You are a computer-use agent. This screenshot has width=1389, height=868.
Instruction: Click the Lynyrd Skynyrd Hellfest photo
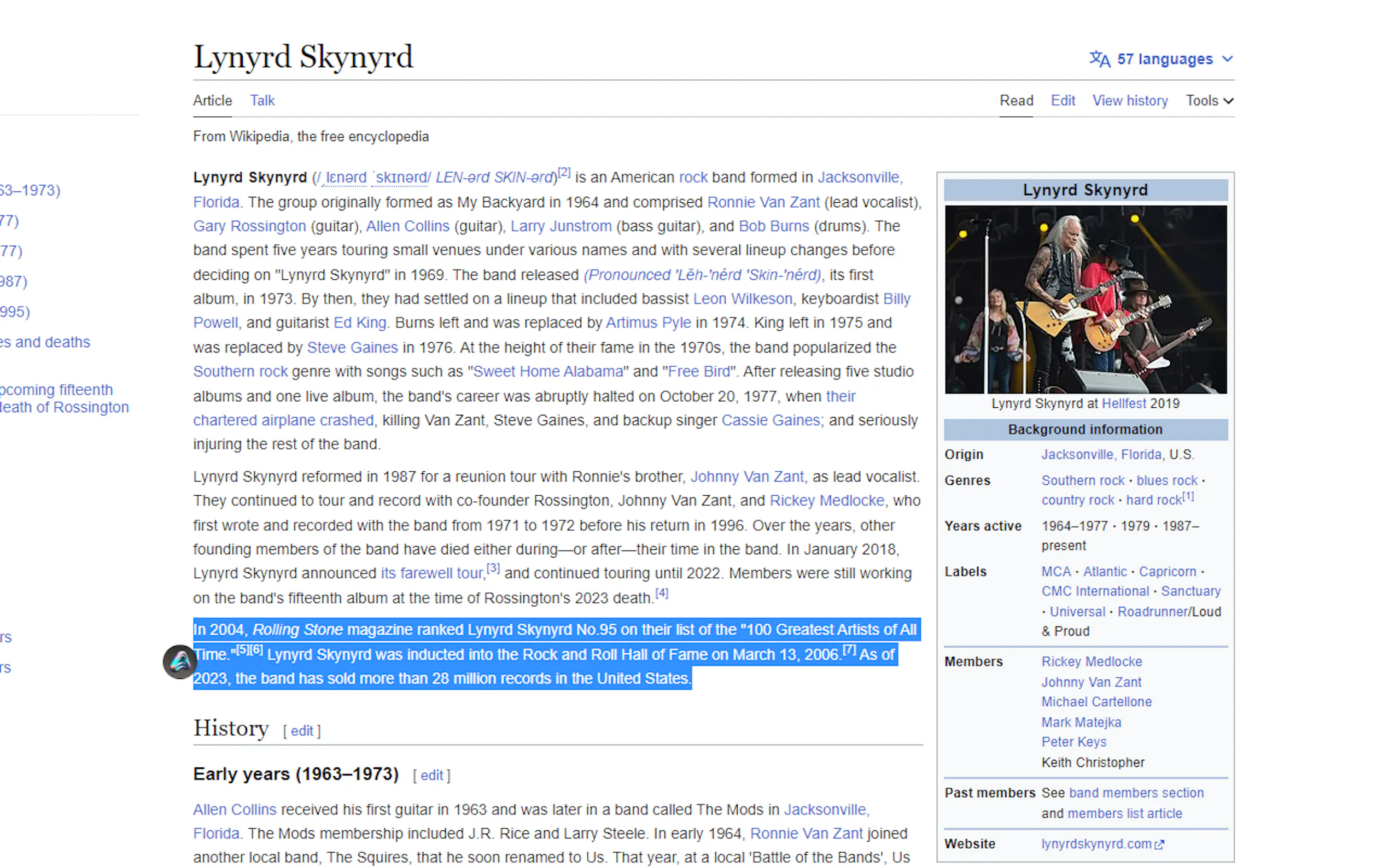(1085, 299)
